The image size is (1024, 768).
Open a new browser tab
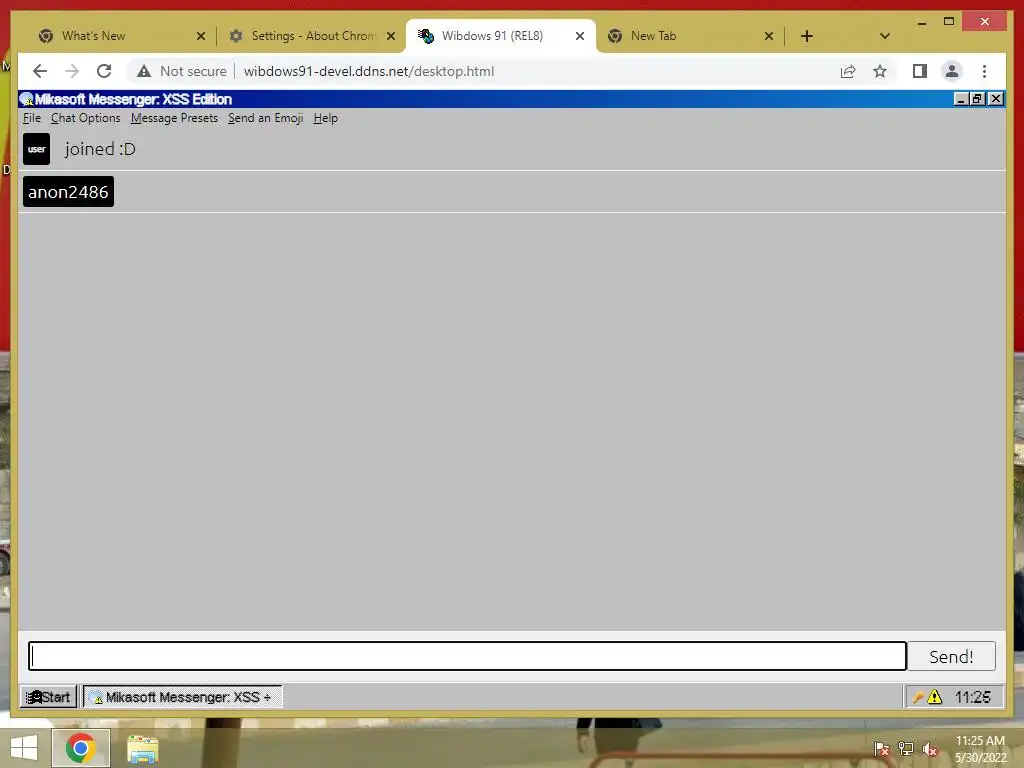(x=807, y=36)
